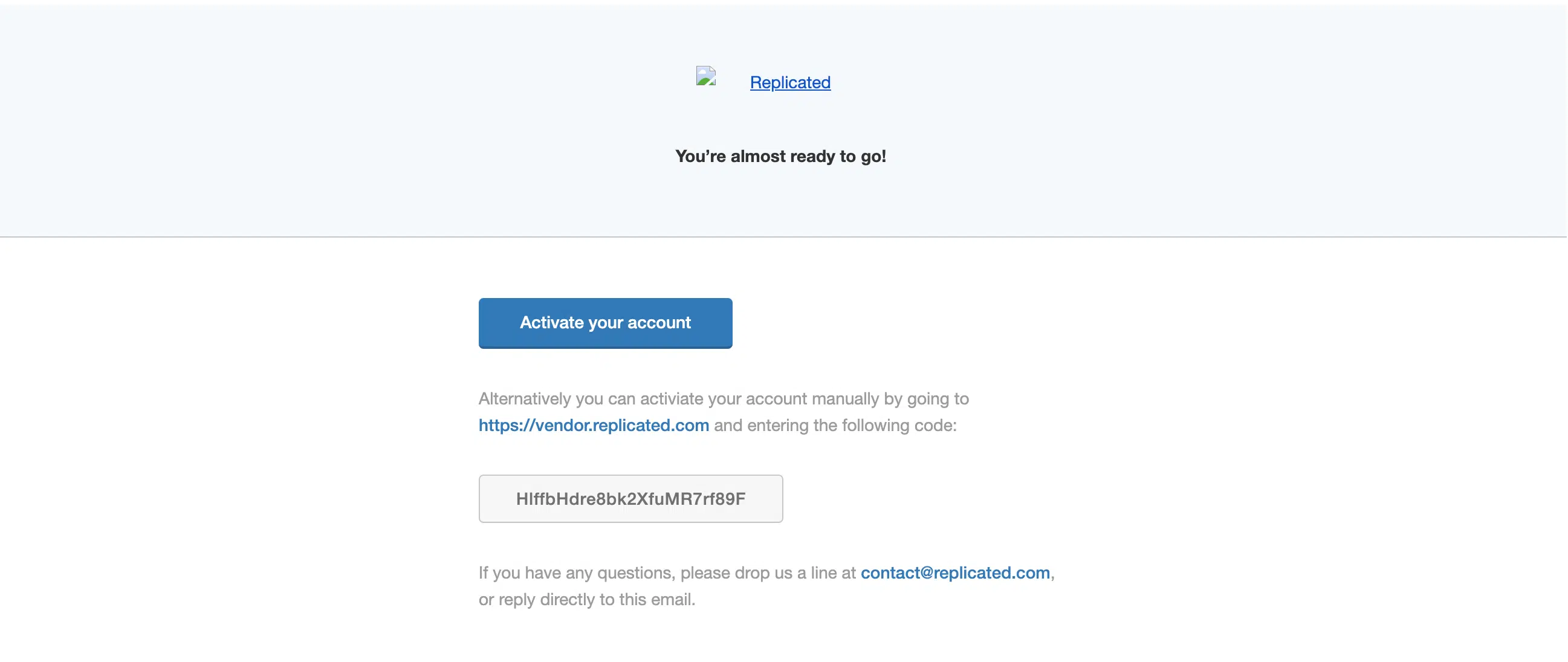Click the text "If you have any questions"
Viewport: 1568px width, 662px height.
click(x=575, y=573)
